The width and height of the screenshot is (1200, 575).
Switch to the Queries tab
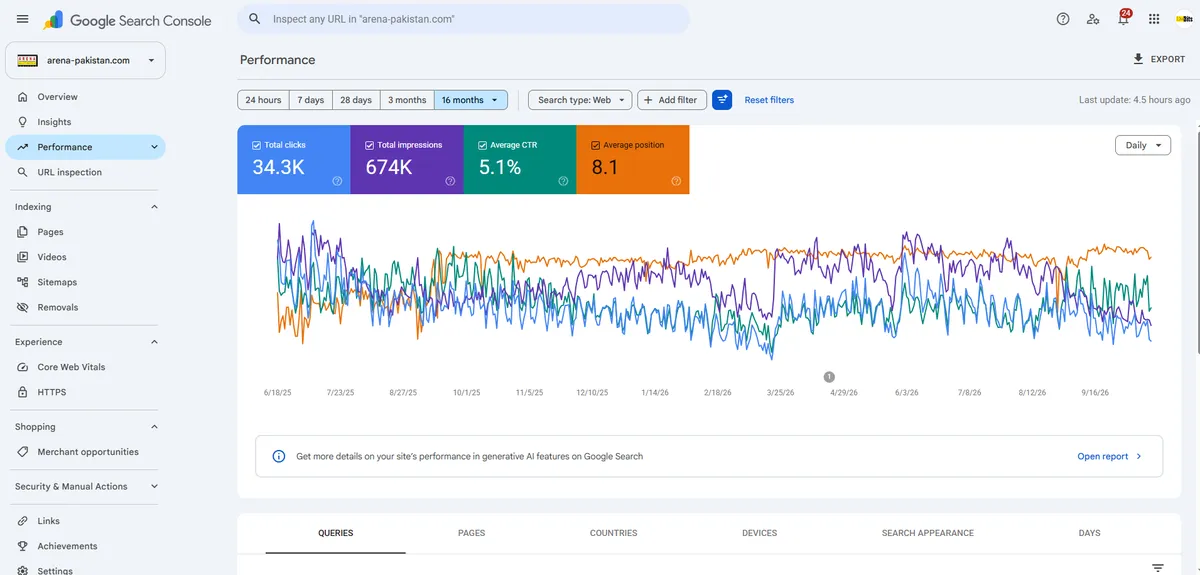336,533
